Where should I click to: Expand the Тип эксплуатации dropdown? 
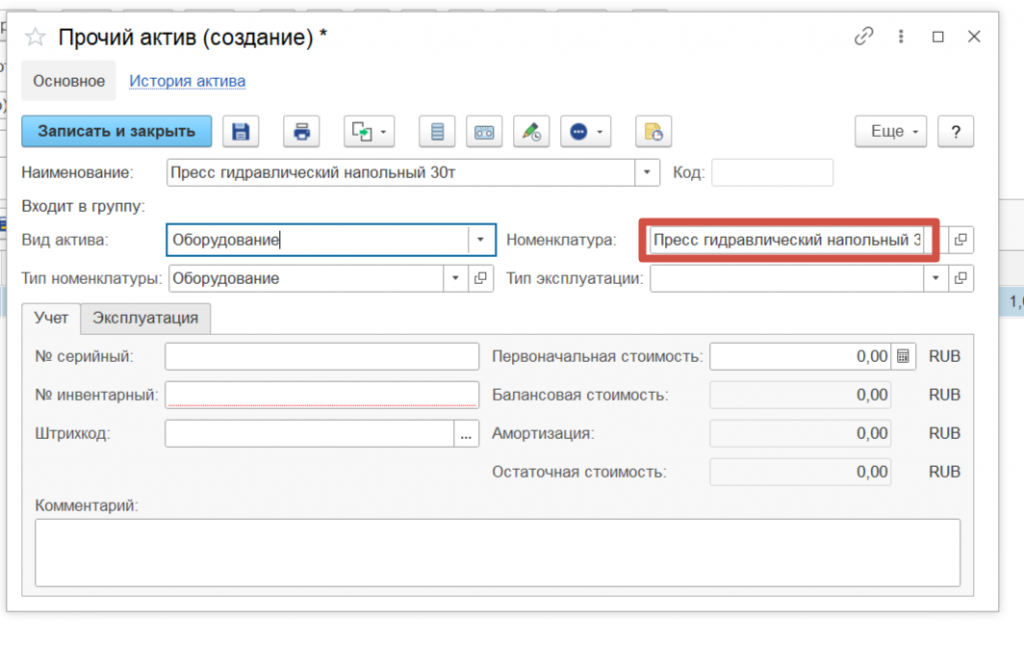(x=936, y=279)
